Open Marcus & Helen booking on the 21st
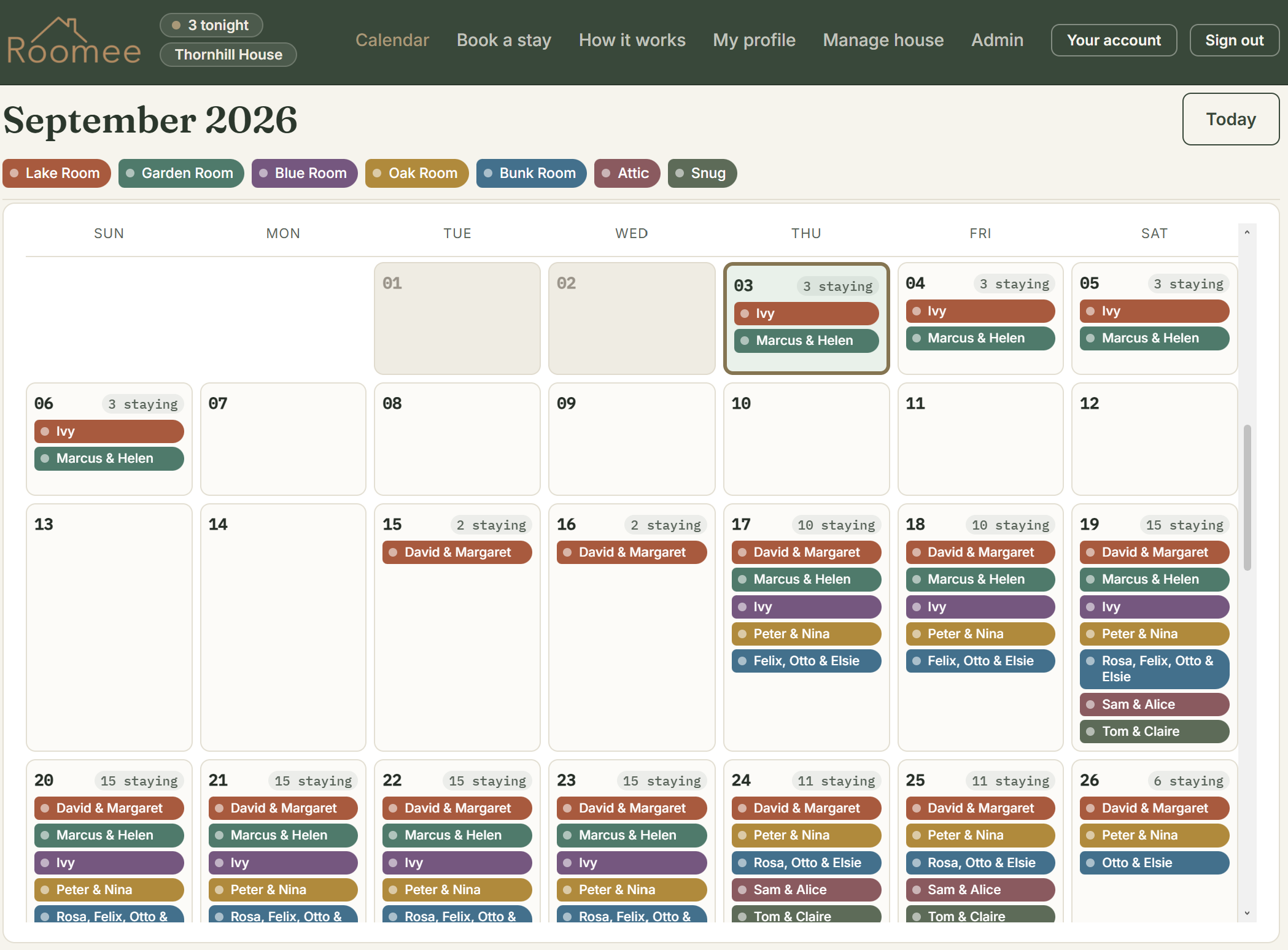Viewport: 1288px width, 950px height. click(x=282, y=835)
